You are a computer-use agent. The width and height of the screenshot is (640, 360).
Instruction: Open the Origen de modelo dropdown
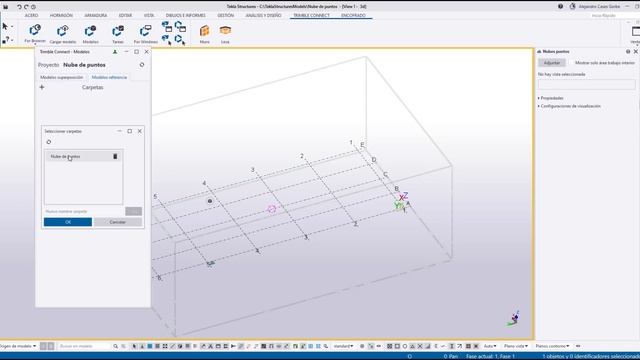18,346
